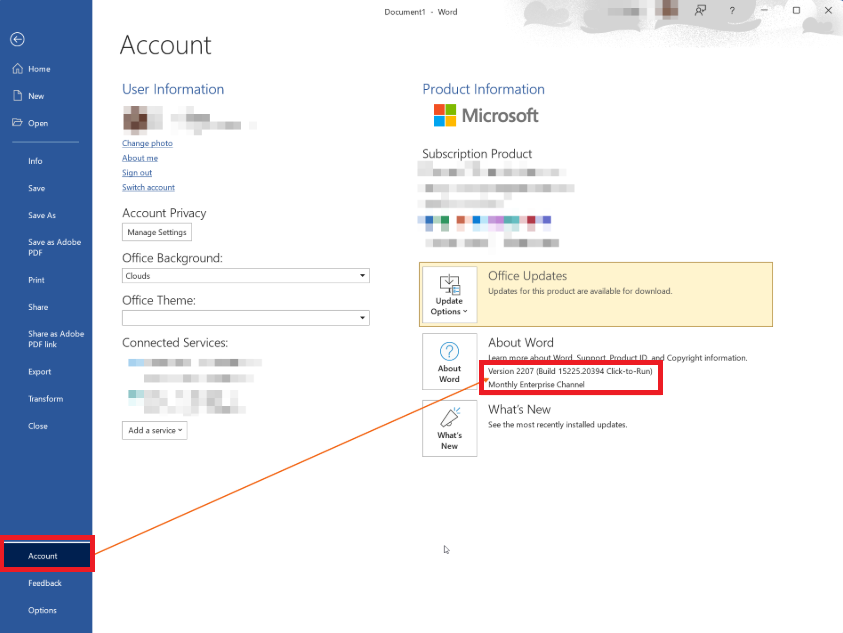Open Feedback in the sidebar
843x633 pixels.
tap(46, 583)
